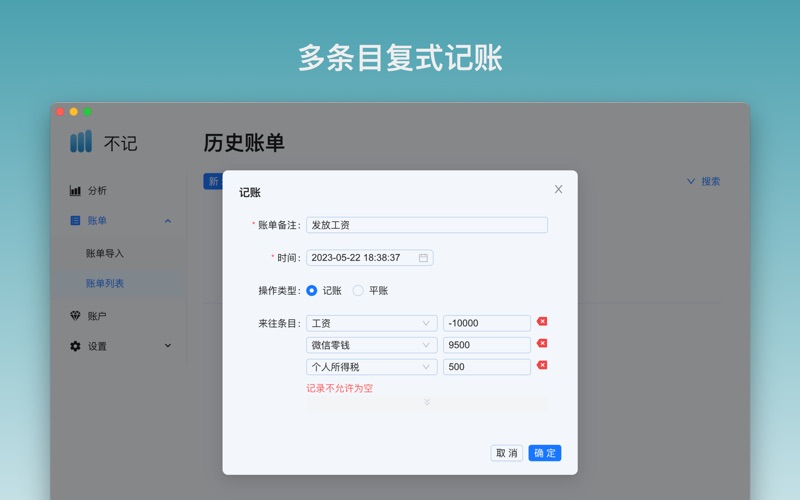Image resolution: width=800 pixels, height=500 pixels.
Task: Click the 时间 date-time input field
Action: click(370, 258)
